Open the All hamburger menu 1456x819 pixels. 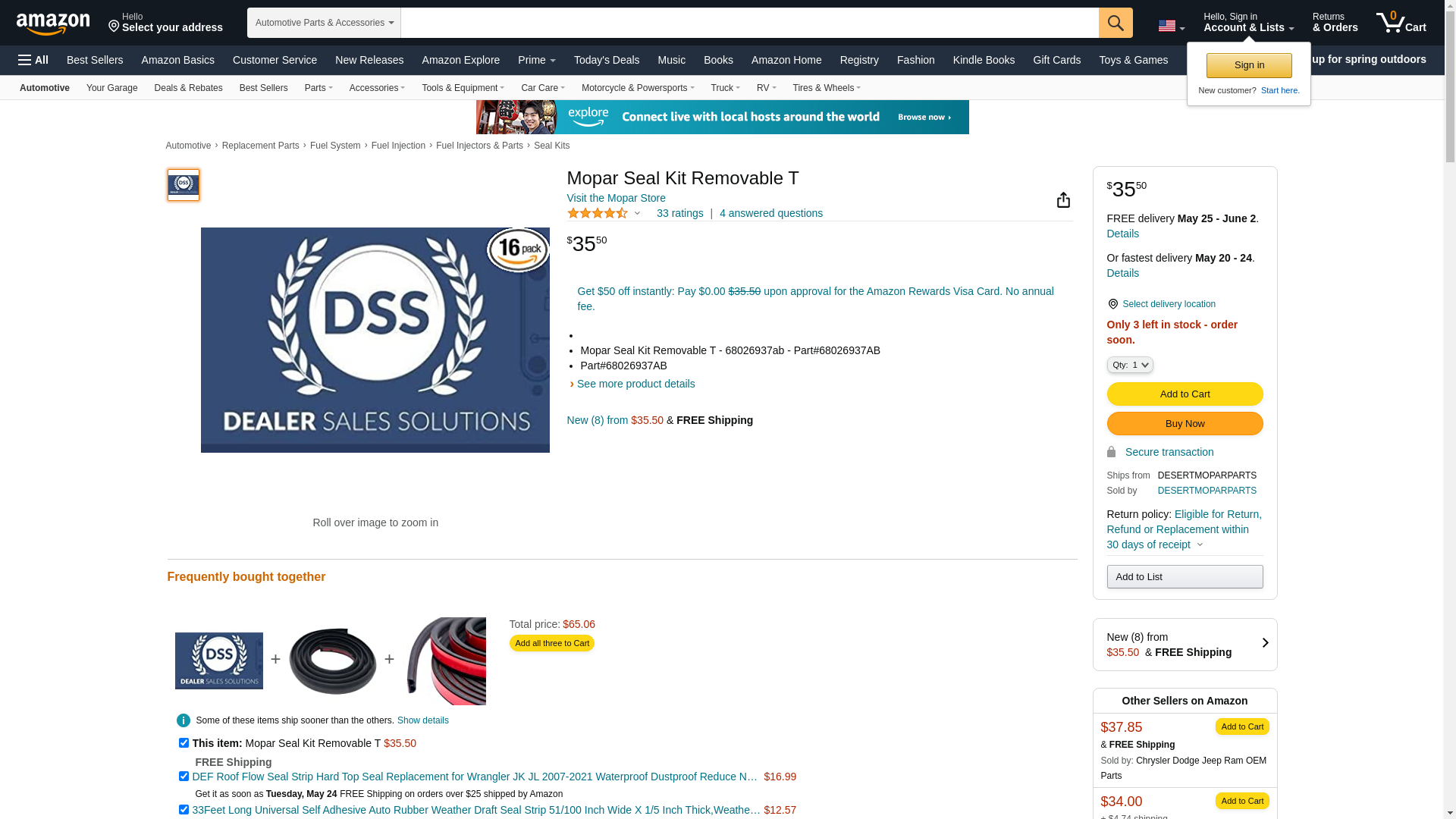(x=33, y=60)
